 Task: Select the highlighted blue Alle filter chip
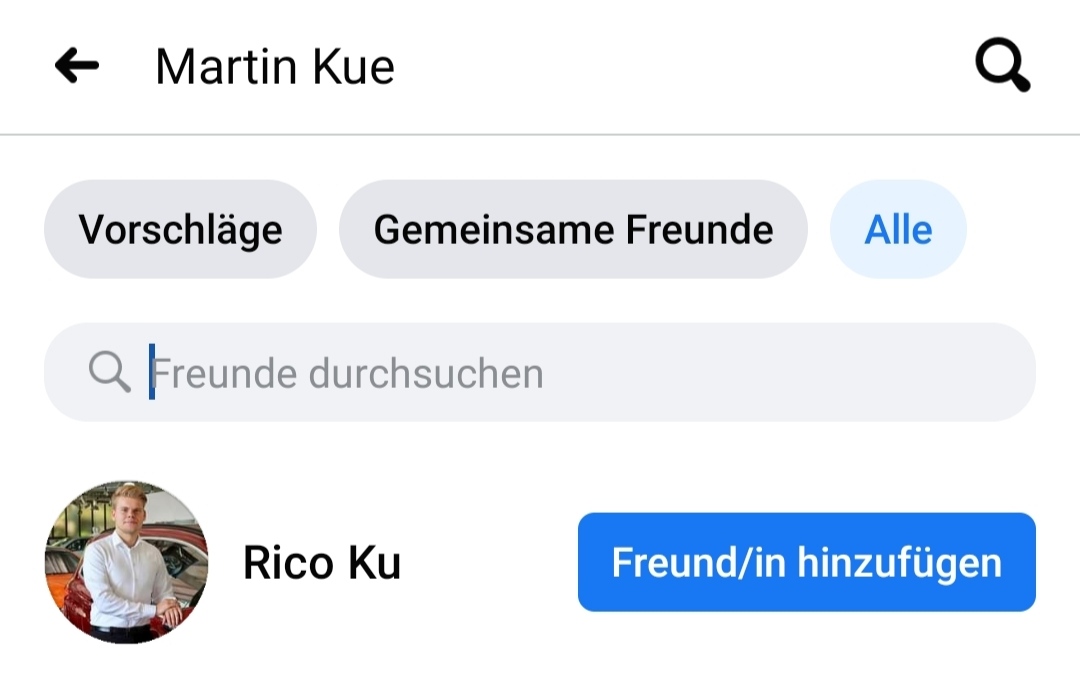click(x=898, y=229)
